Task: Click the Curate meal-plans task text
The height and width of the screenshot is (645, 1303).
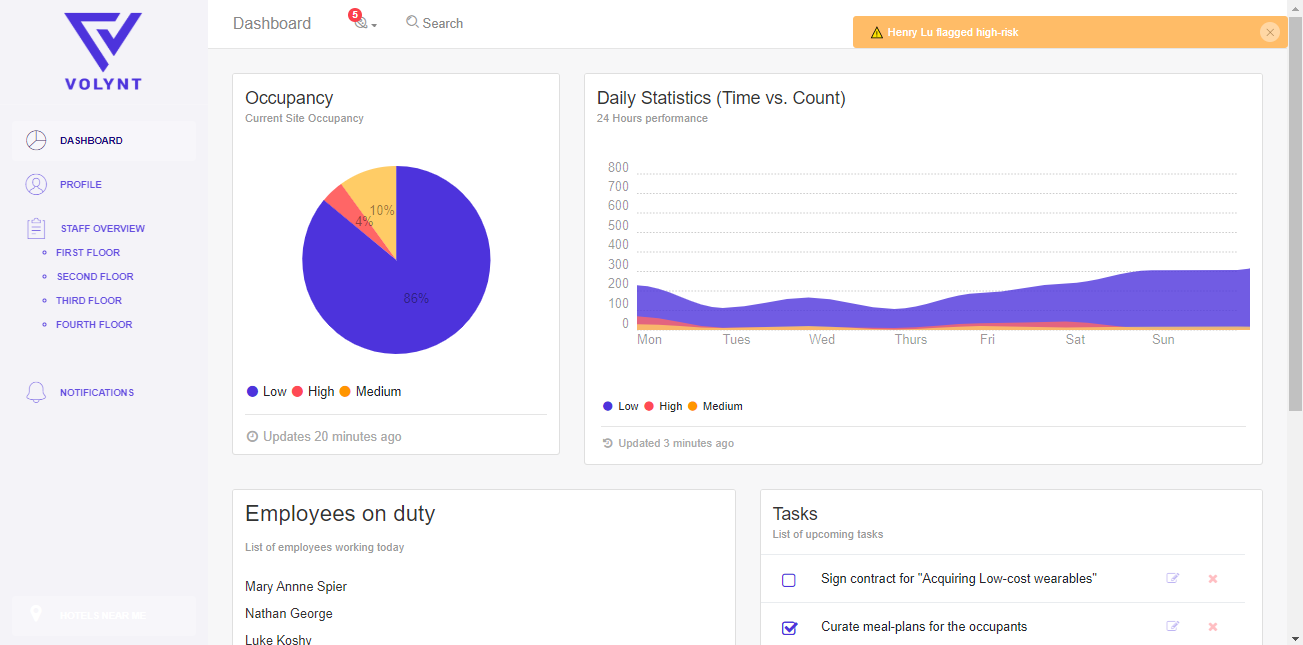Action: pos(924,627)
